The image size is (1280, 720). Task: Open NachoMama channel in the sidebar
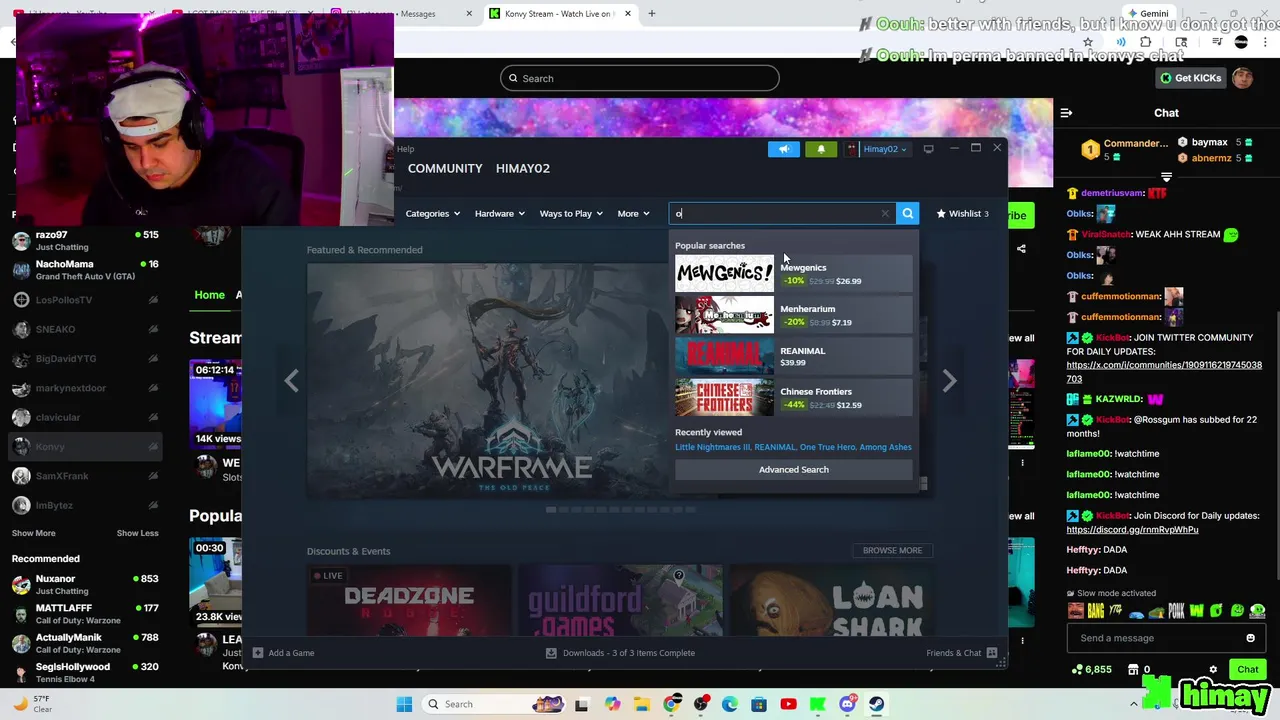coord(85,270)
